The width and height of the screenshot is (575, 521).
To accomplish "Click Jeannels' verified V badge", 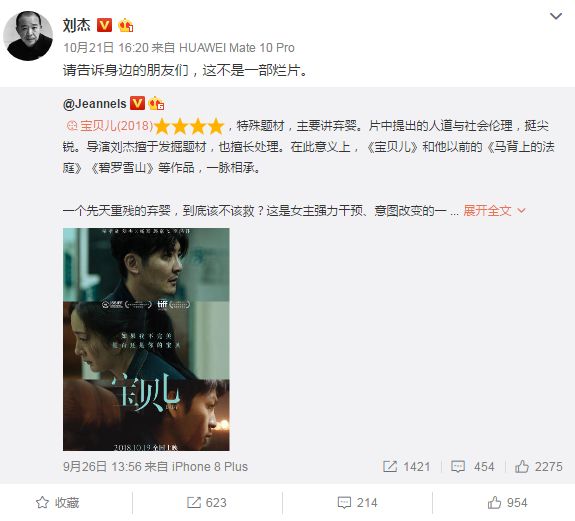I will pyautogui.click(x=138, y=103).
